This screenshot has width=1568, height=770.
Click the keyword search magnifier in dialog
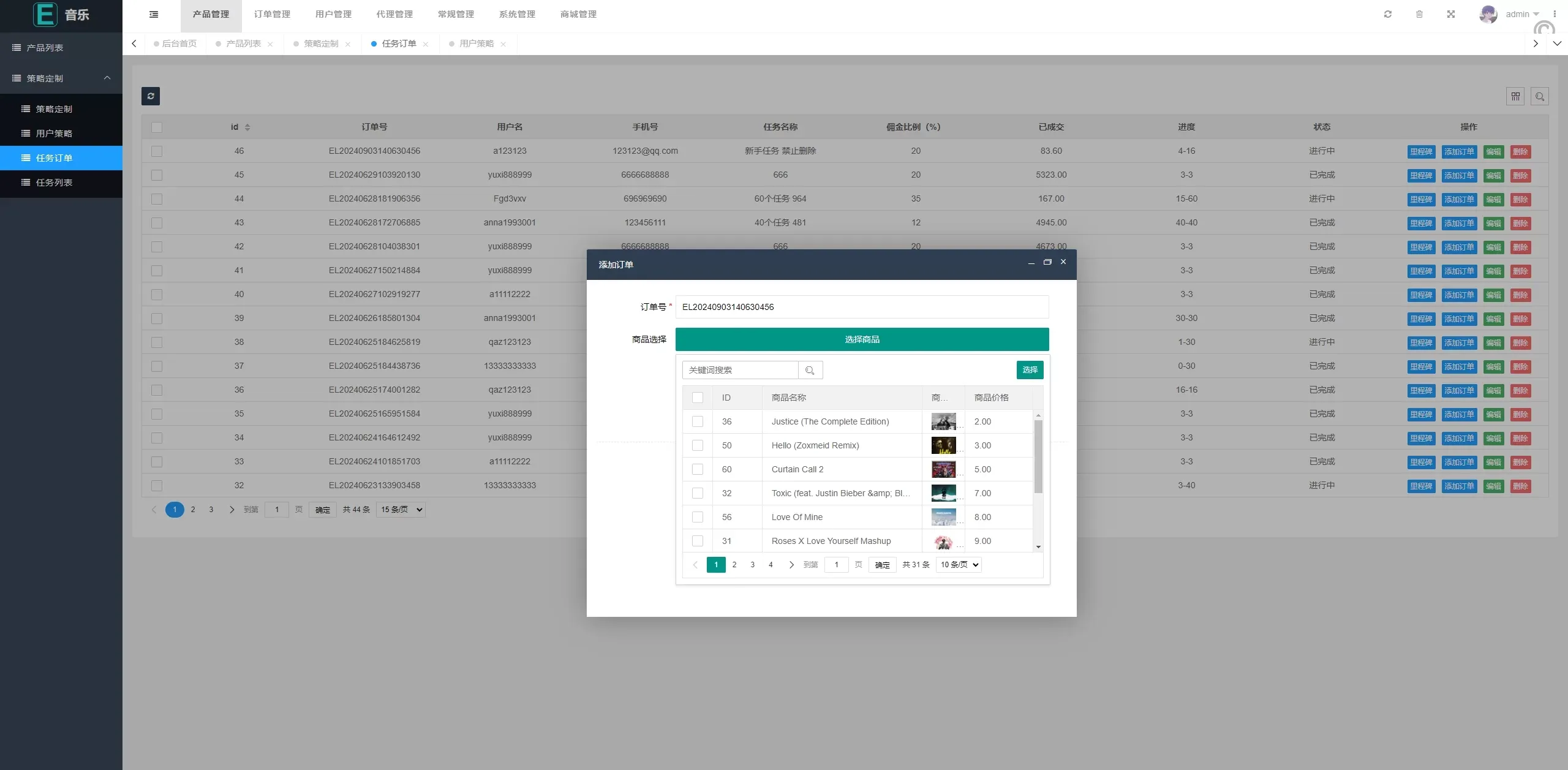pyautogui.click(x=810, y=370)
